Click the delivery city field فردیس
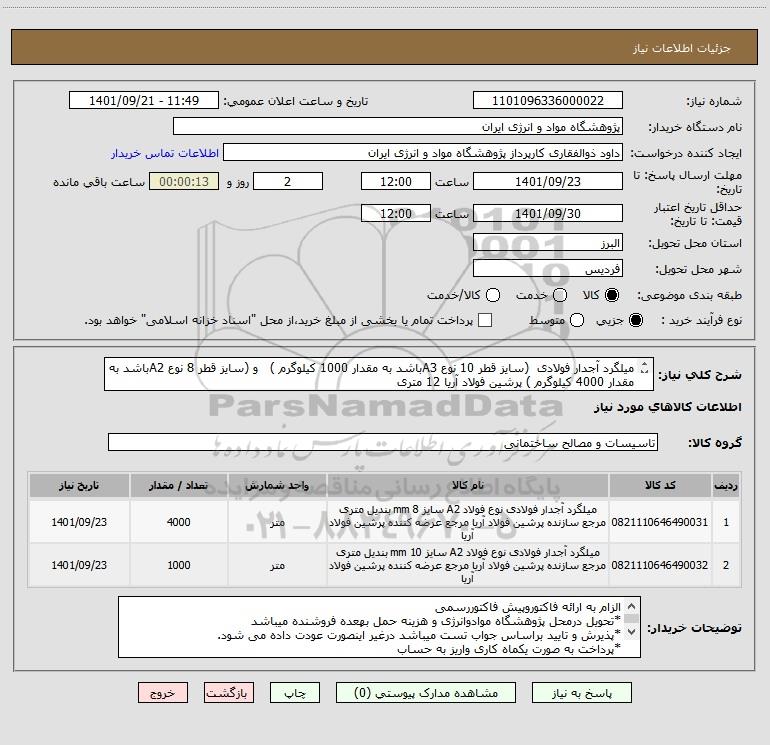Screen dimensions: 770x745 click(548, 269)
